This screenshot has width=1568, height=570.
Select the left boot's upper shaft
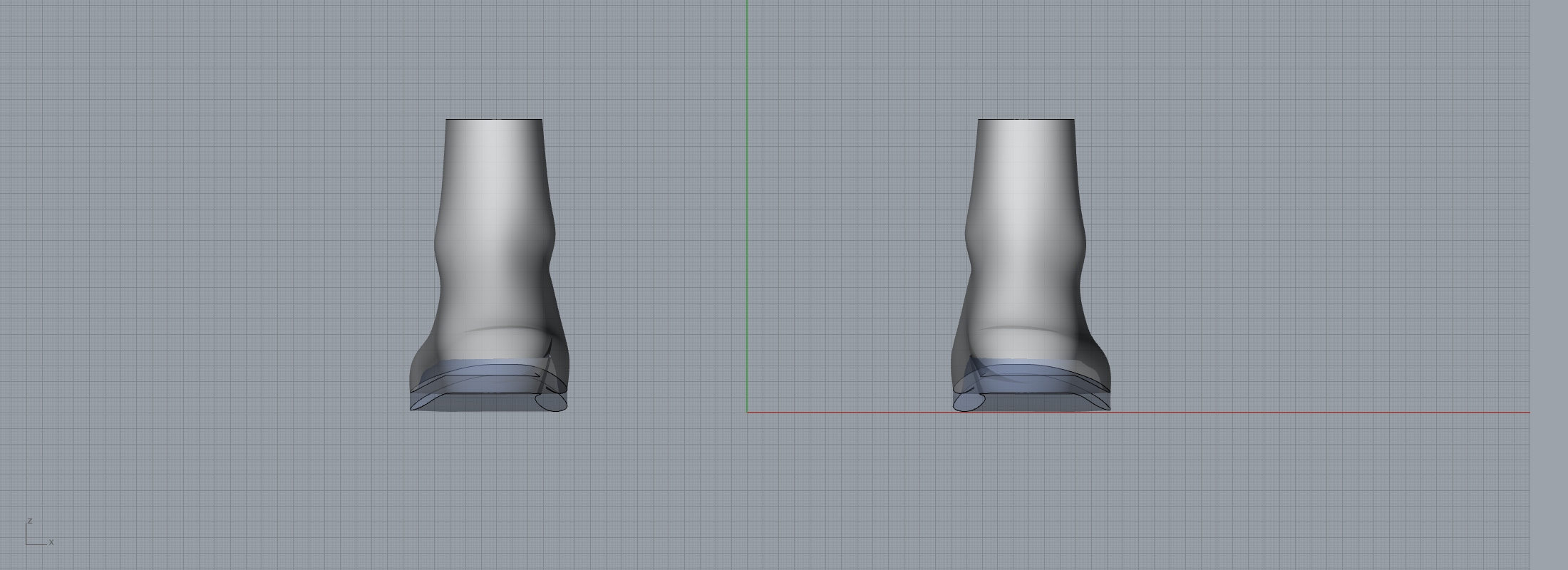pyautogui.click(x=494, y=171)
